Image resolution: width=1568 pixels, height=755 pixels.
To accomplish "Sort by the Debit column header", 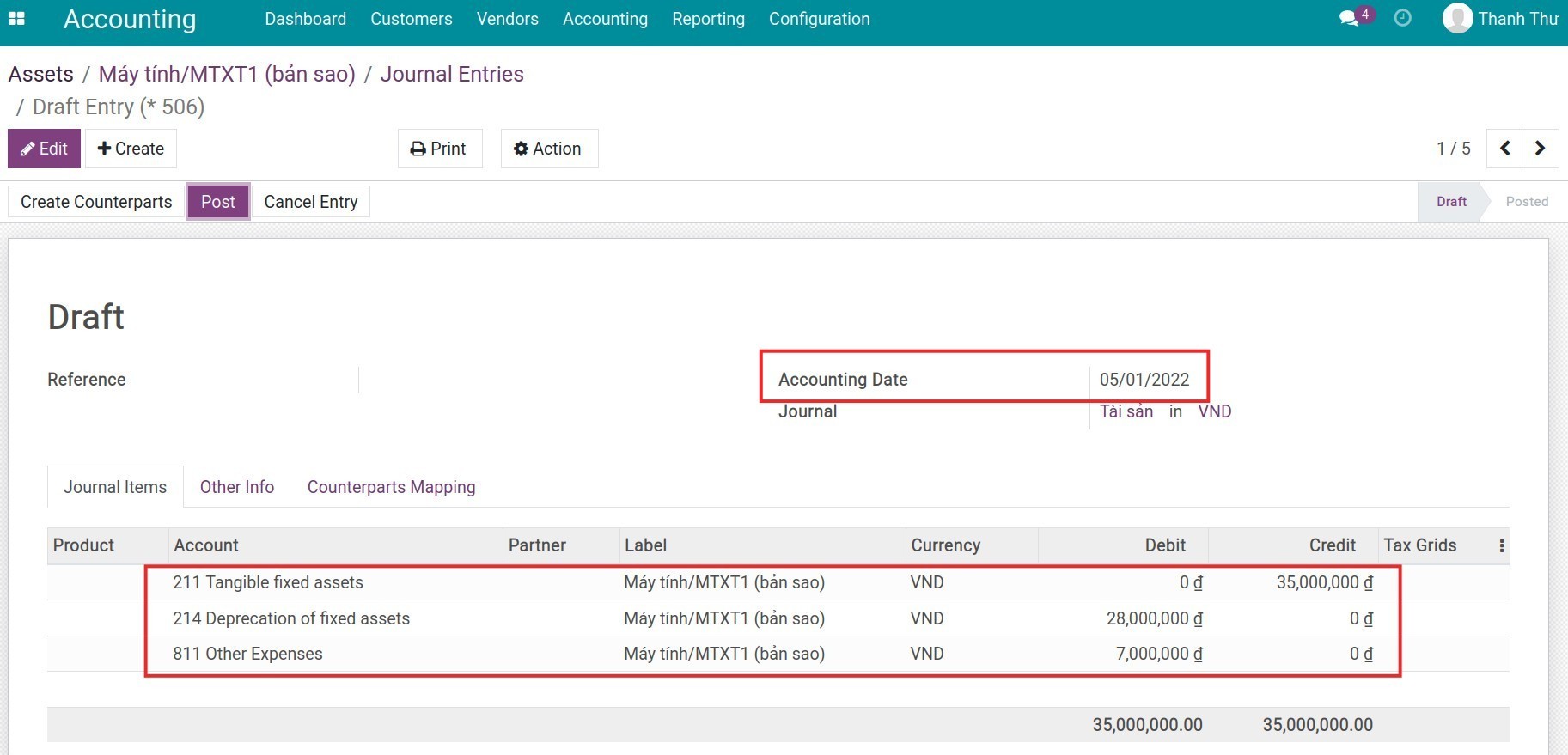I will [1164, 545].
